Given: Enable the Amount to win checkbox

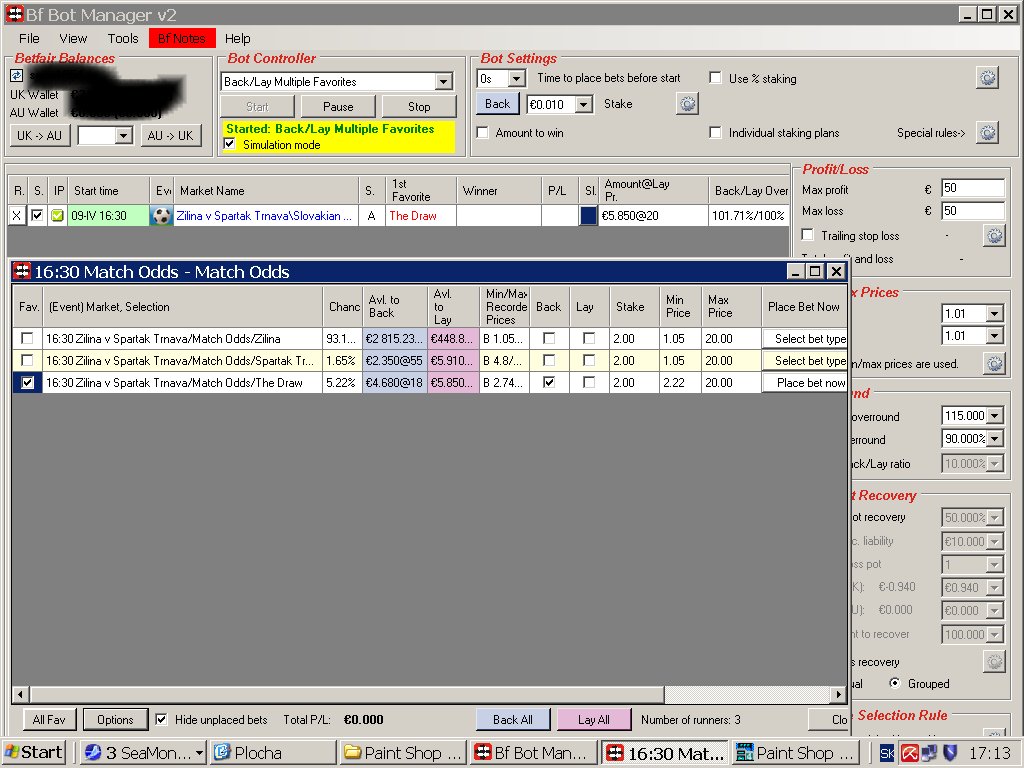Looking at the screenshot, I should tap(483, 133).
